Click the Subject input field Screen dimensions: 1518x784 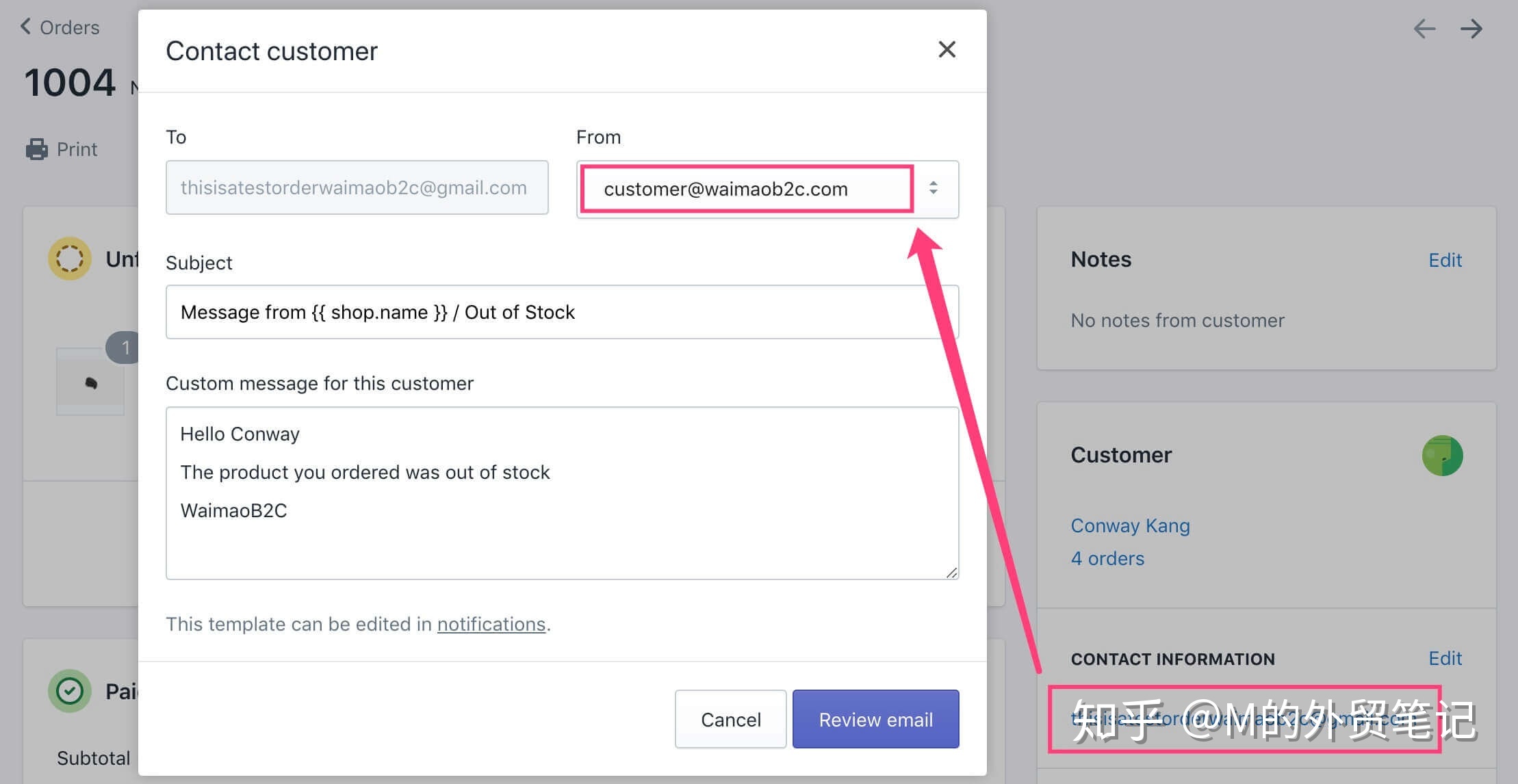click(x=561, y=312)
